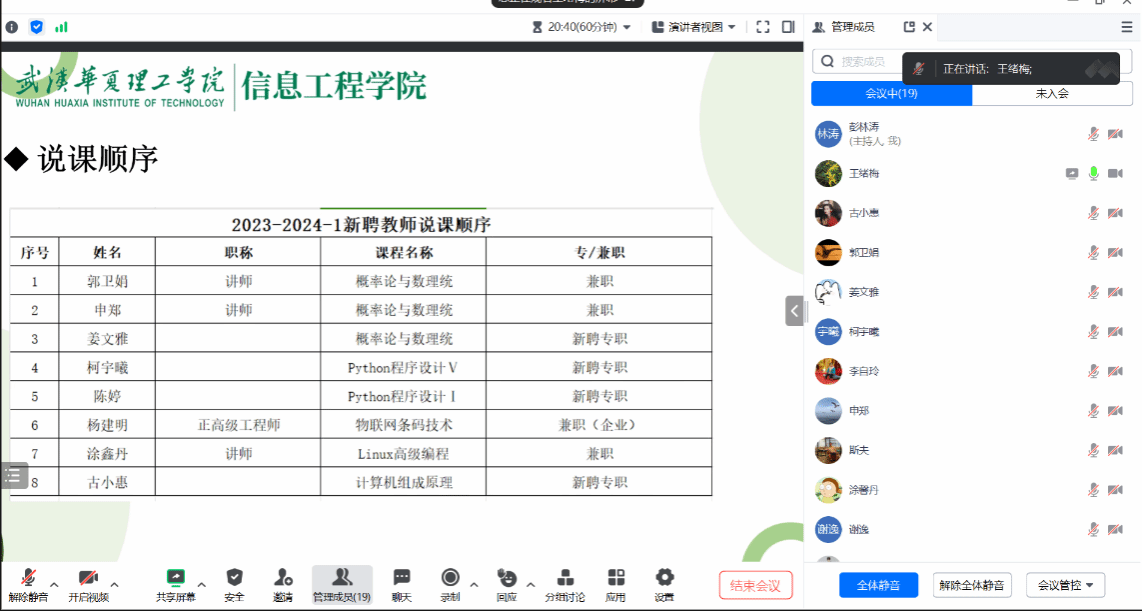1142x611 pixels.
Task: Click the 结束会议 button
Action: coord(755,585)
